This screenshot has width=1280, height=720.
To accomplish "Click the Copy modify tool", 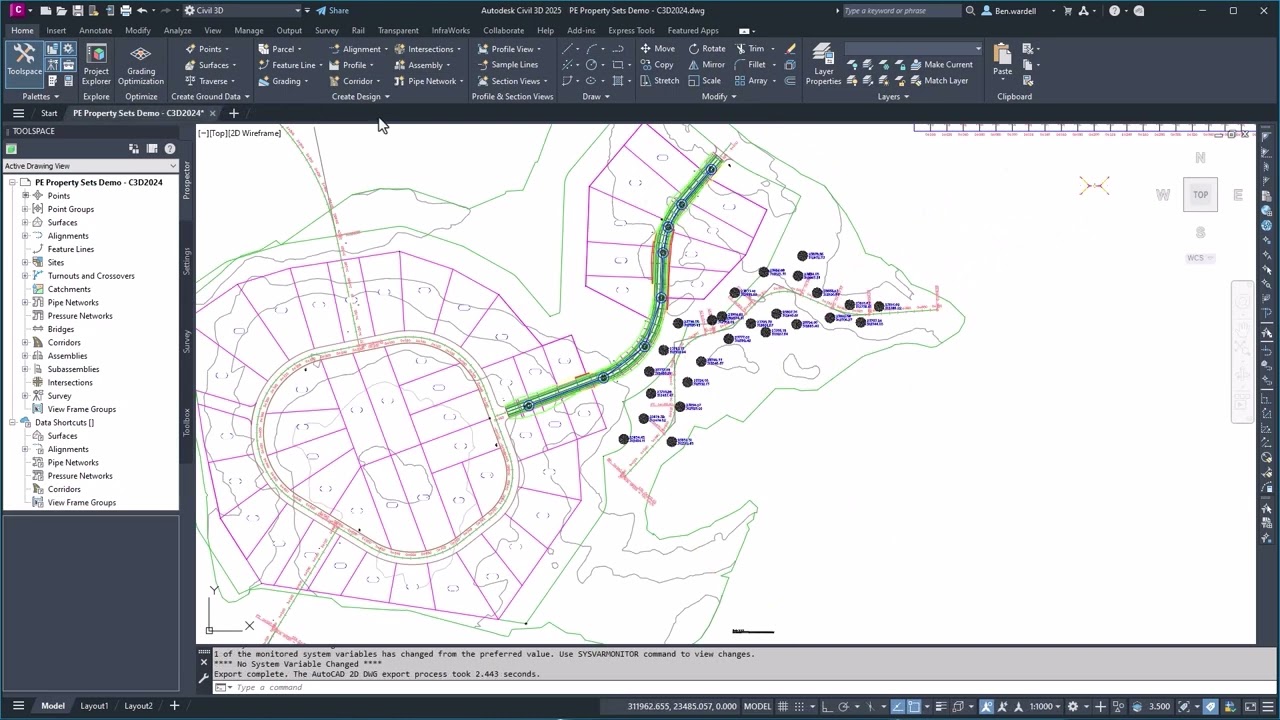I will (656, 64).
